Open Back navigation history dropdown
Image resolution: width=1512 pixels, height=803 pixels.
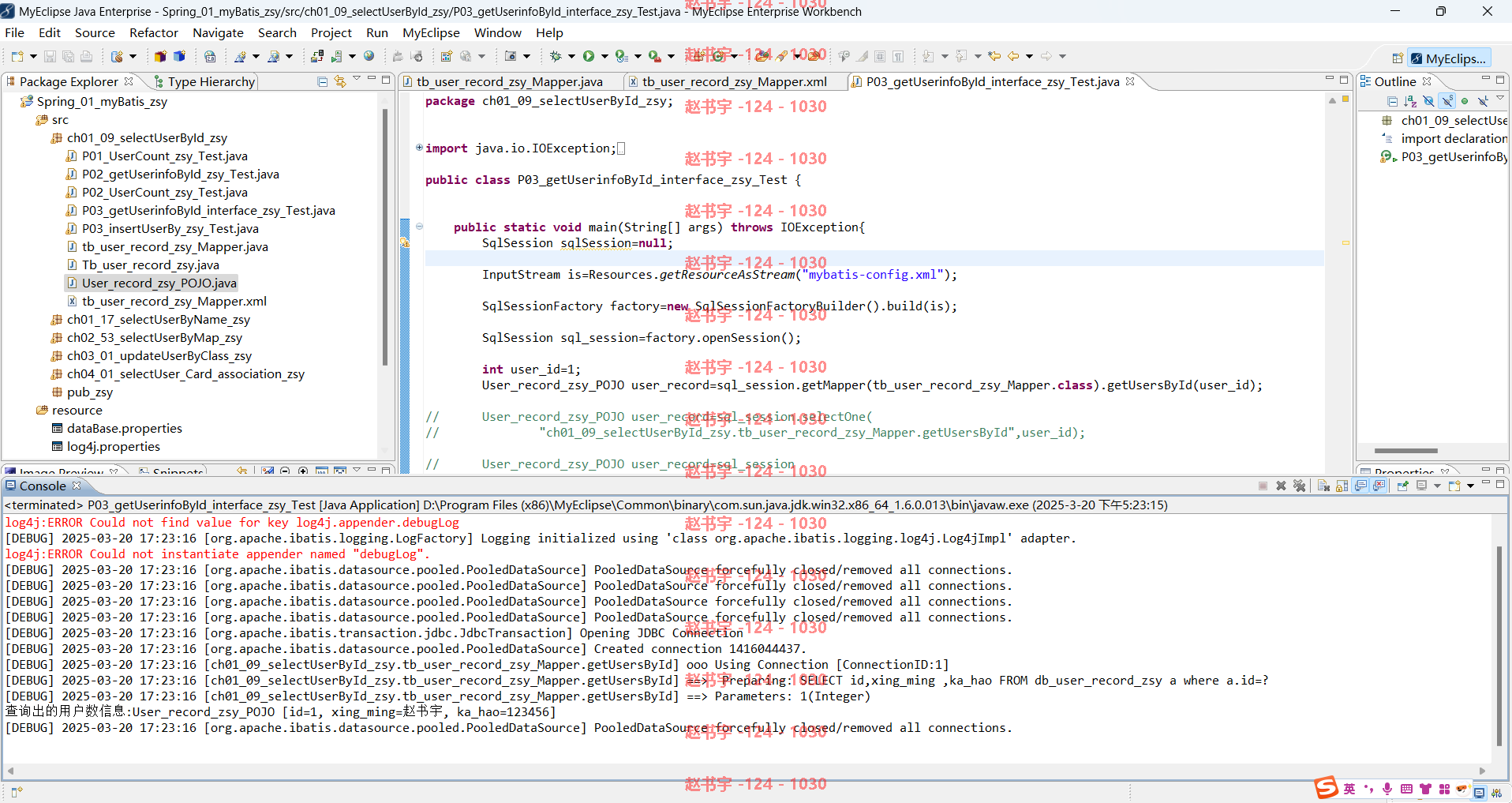tap(1029, 56)
